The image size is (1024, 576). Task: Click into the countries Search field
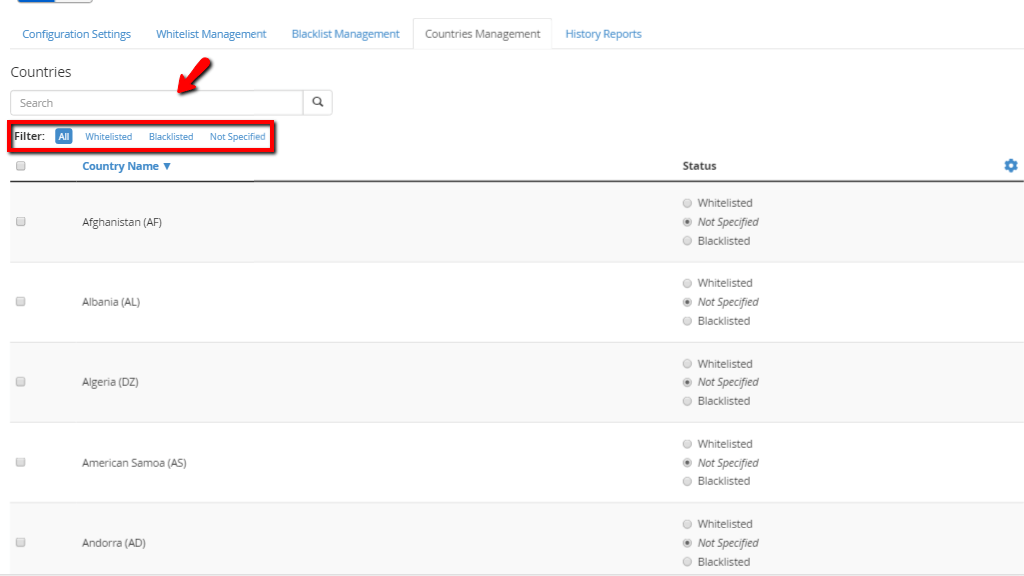157,103
